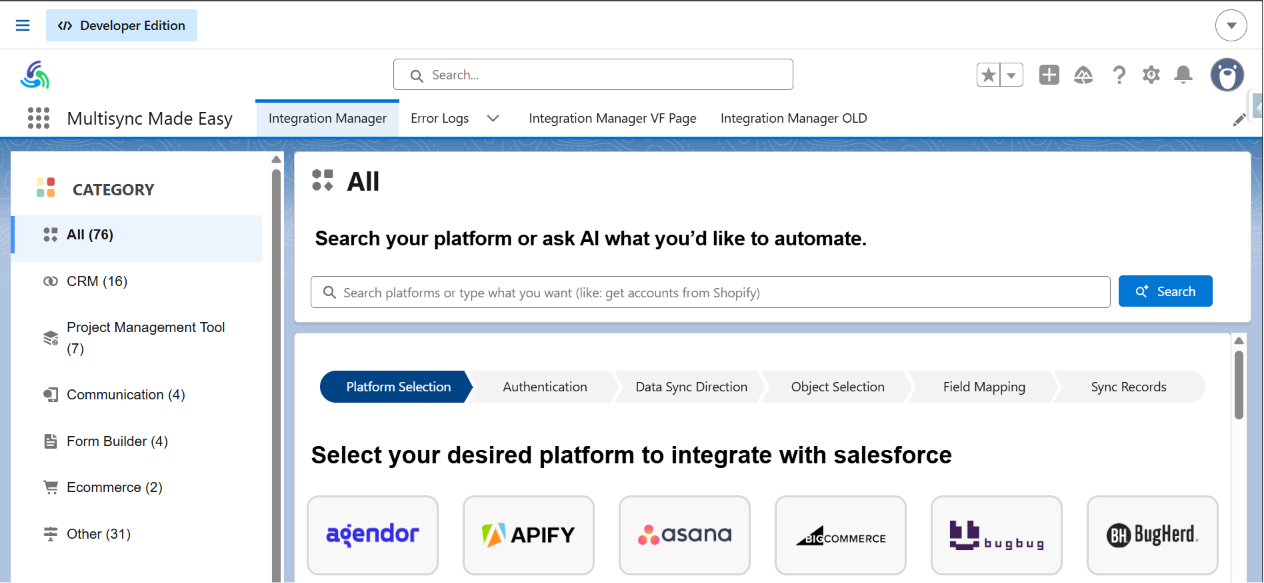The height and width of the screenshot is (583, 1264).
Task: Expand the Error Logs tab chevron
Action: point(493,118)
